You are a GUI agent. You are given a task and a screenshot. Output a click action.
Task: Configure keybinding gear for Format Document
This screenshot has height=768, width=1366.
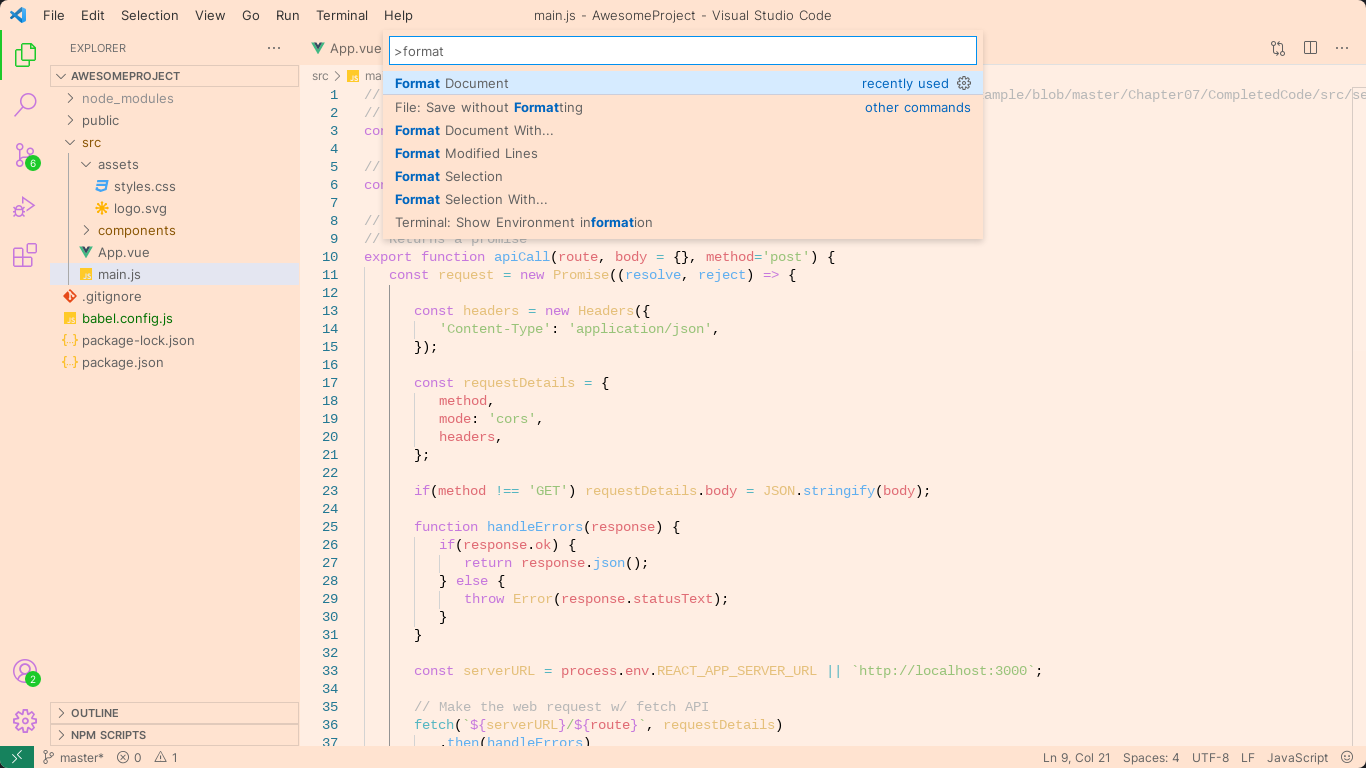coord(964,83)
